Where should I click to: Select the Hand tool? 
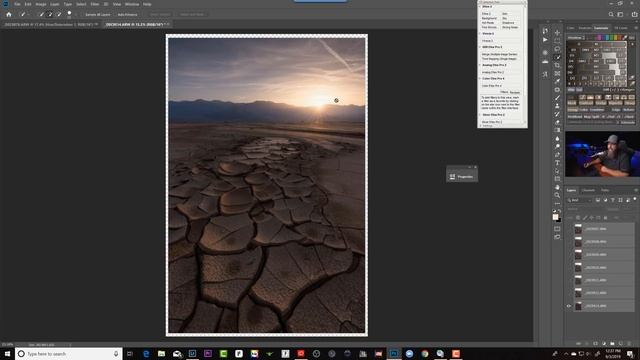(x=557, y=187)
